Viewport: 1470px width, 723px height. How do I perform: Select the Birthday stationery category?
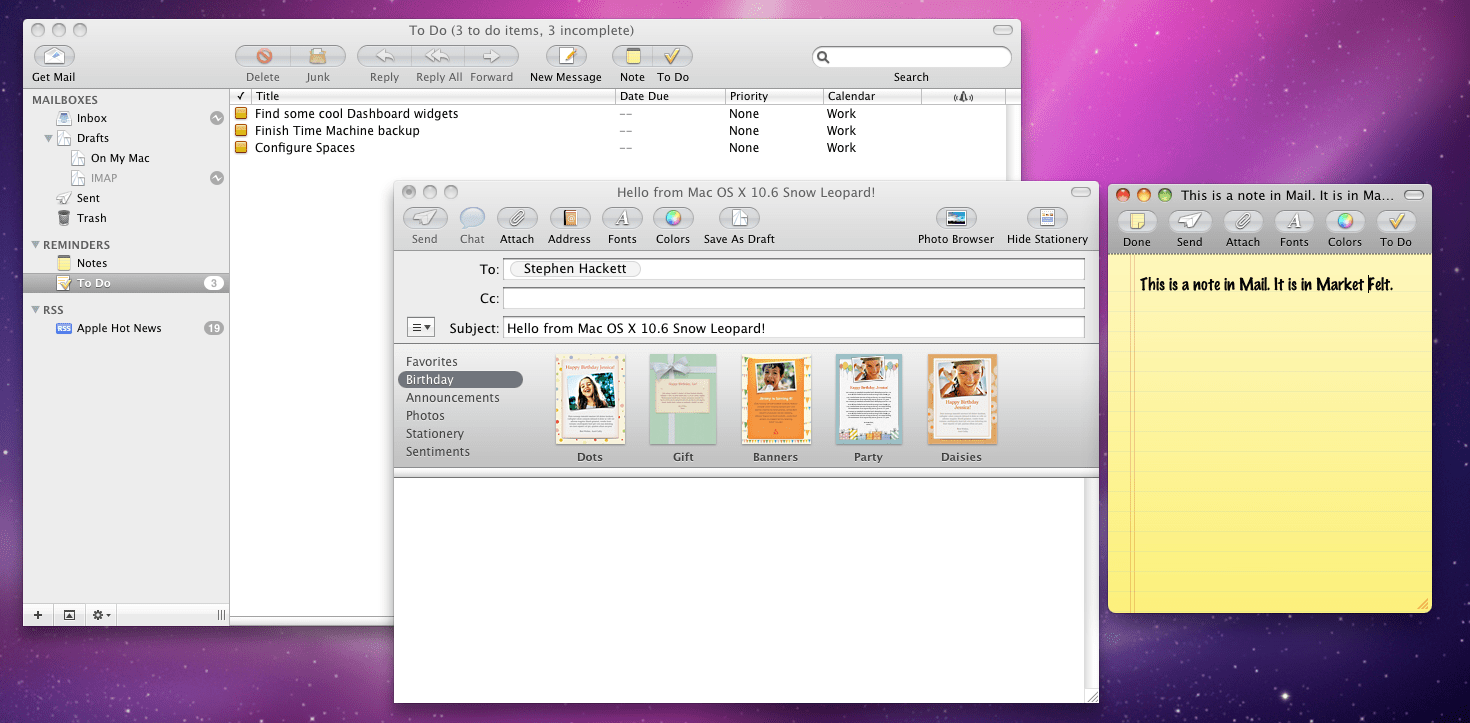coord(460,380)
